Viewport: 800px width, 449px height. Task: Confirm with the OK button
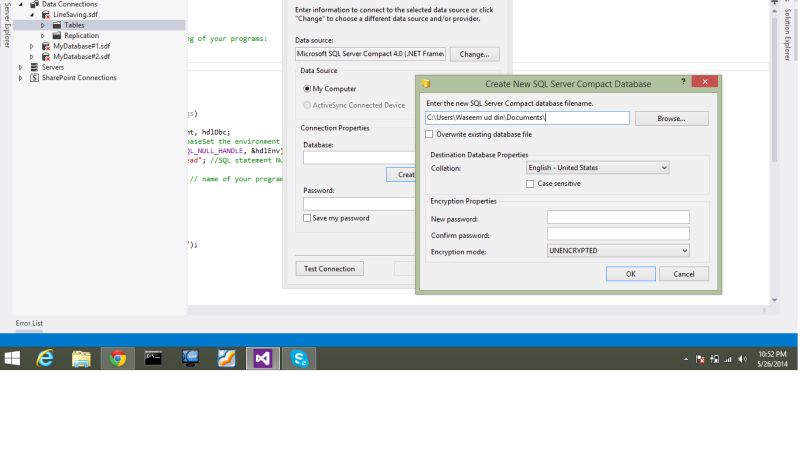click(x=631, y=274)
